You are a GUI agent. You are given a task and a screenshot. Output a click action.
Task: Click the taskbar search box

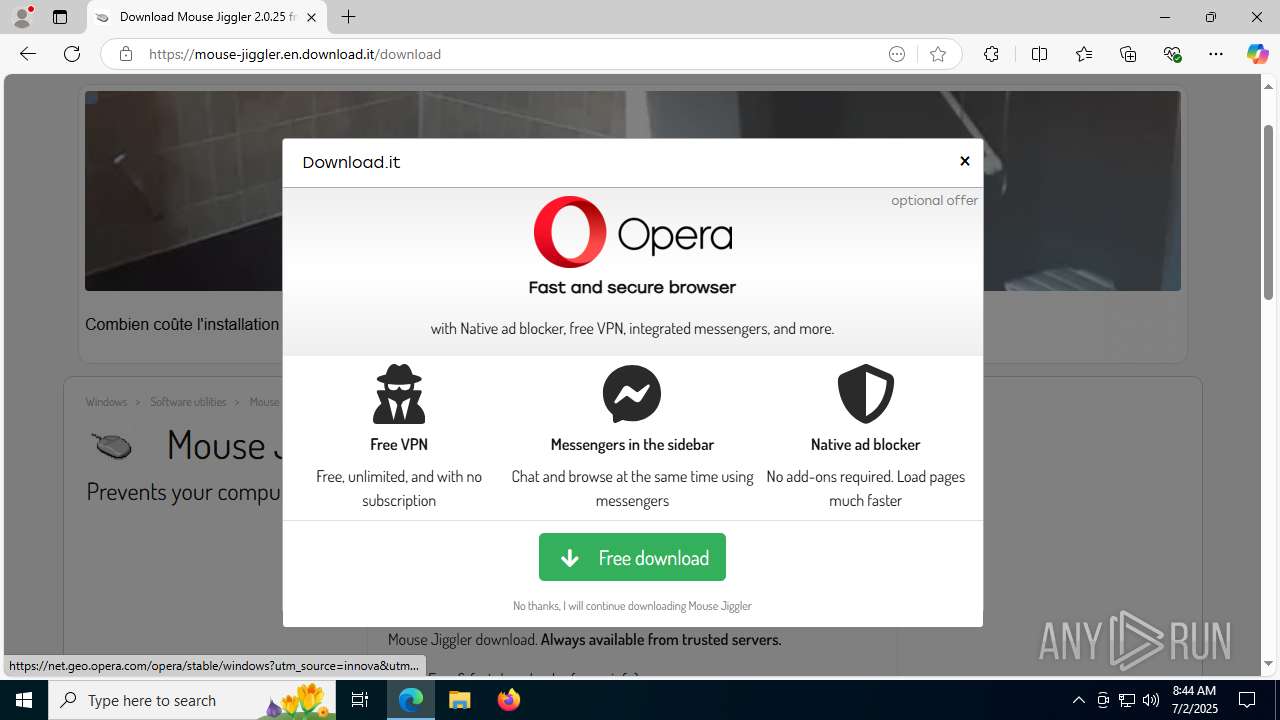192,700
